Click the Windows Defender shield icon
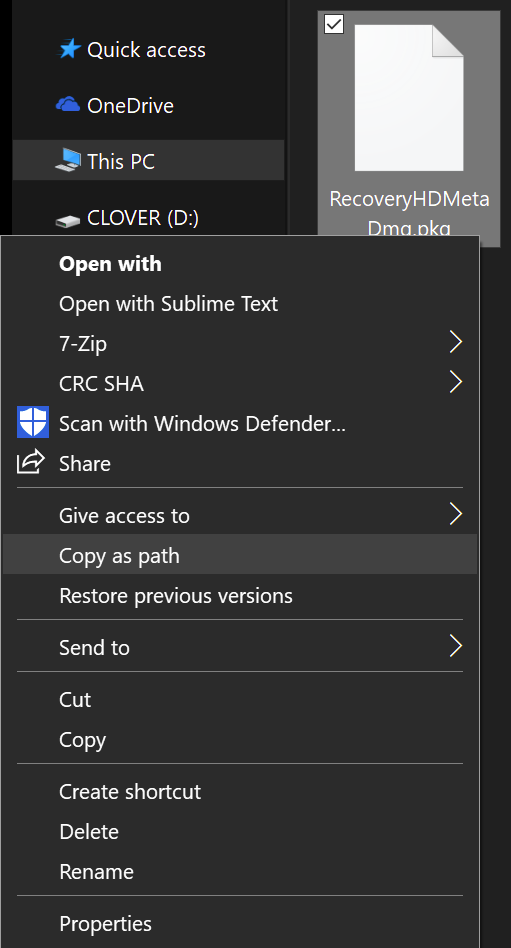 tap(33, 423)
